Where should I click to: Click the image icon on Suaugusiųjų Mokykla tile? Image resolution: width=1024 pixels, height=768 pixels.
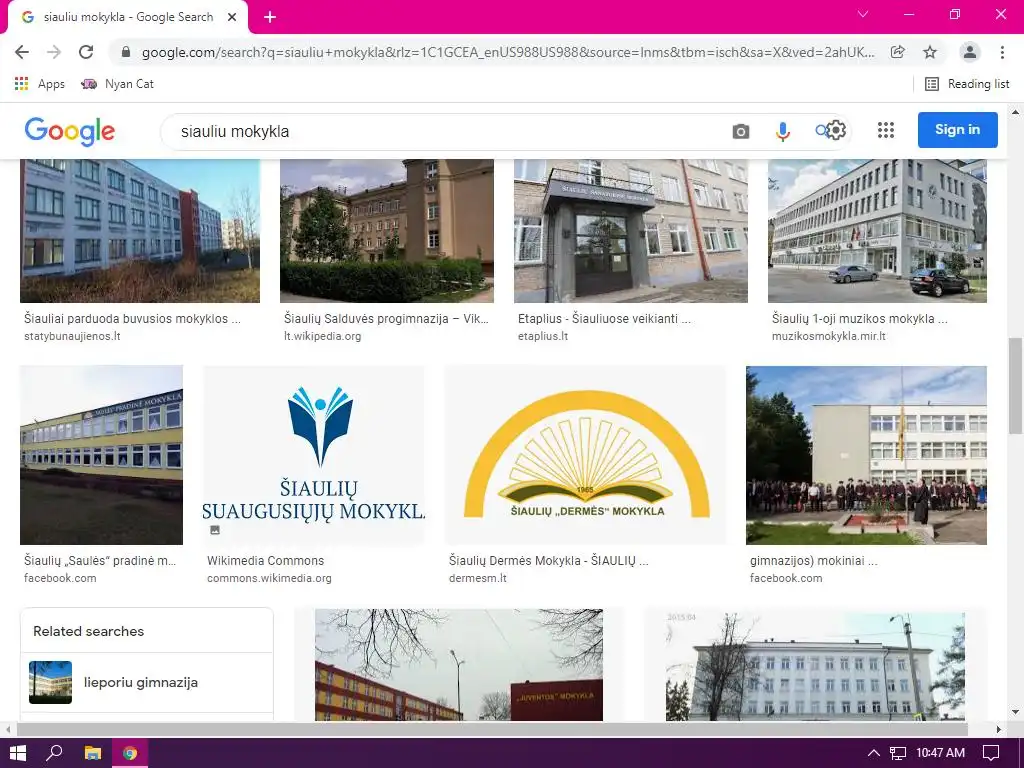[x=215, y=530]
